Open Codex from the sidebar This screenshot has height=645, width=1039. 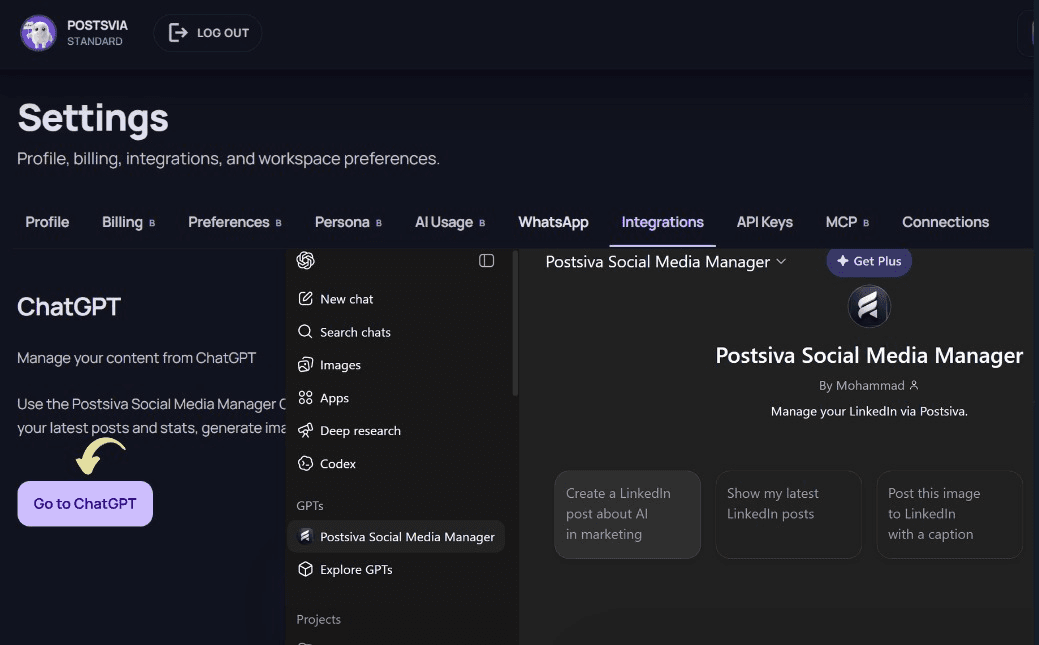click(338, 463)
